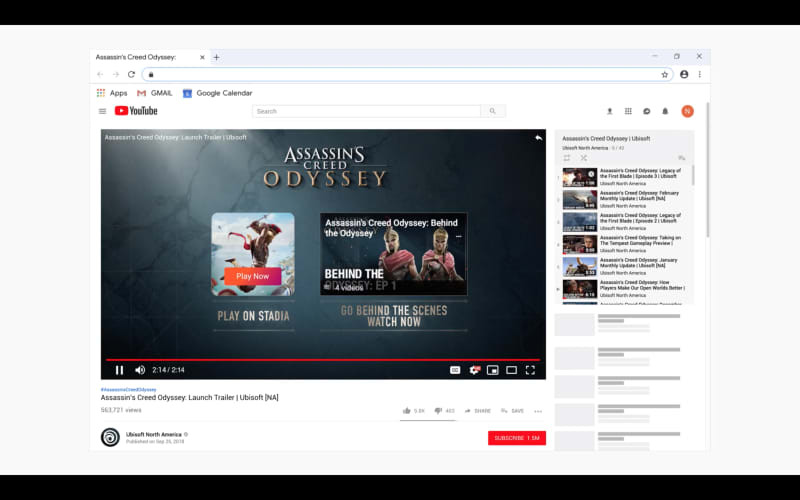This screenshot has height=500, width=800.
Task: Open the notifications bell
Action: (x=665, y=111)
